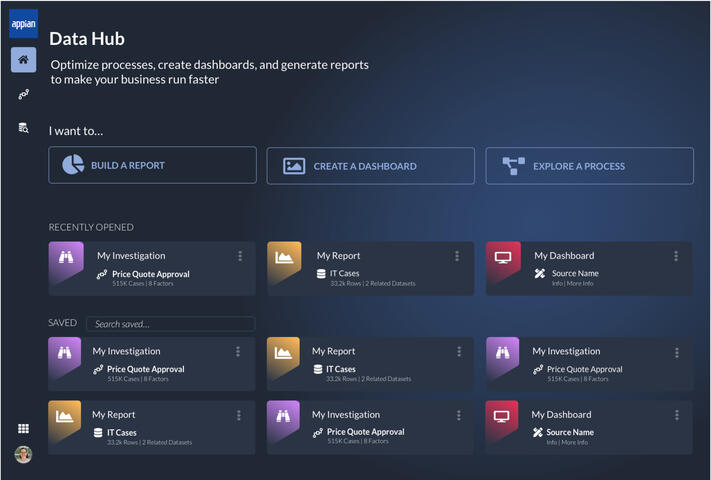
Task: Open first saved My Investigation card title
Action: coord(126,351)
